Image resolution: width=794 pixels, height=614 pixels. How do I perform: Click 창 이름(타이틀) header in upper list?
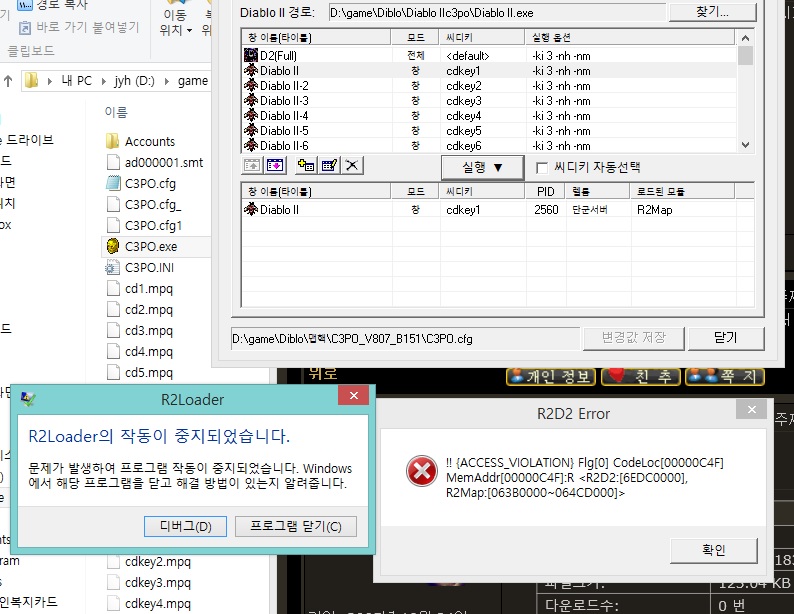316,37
